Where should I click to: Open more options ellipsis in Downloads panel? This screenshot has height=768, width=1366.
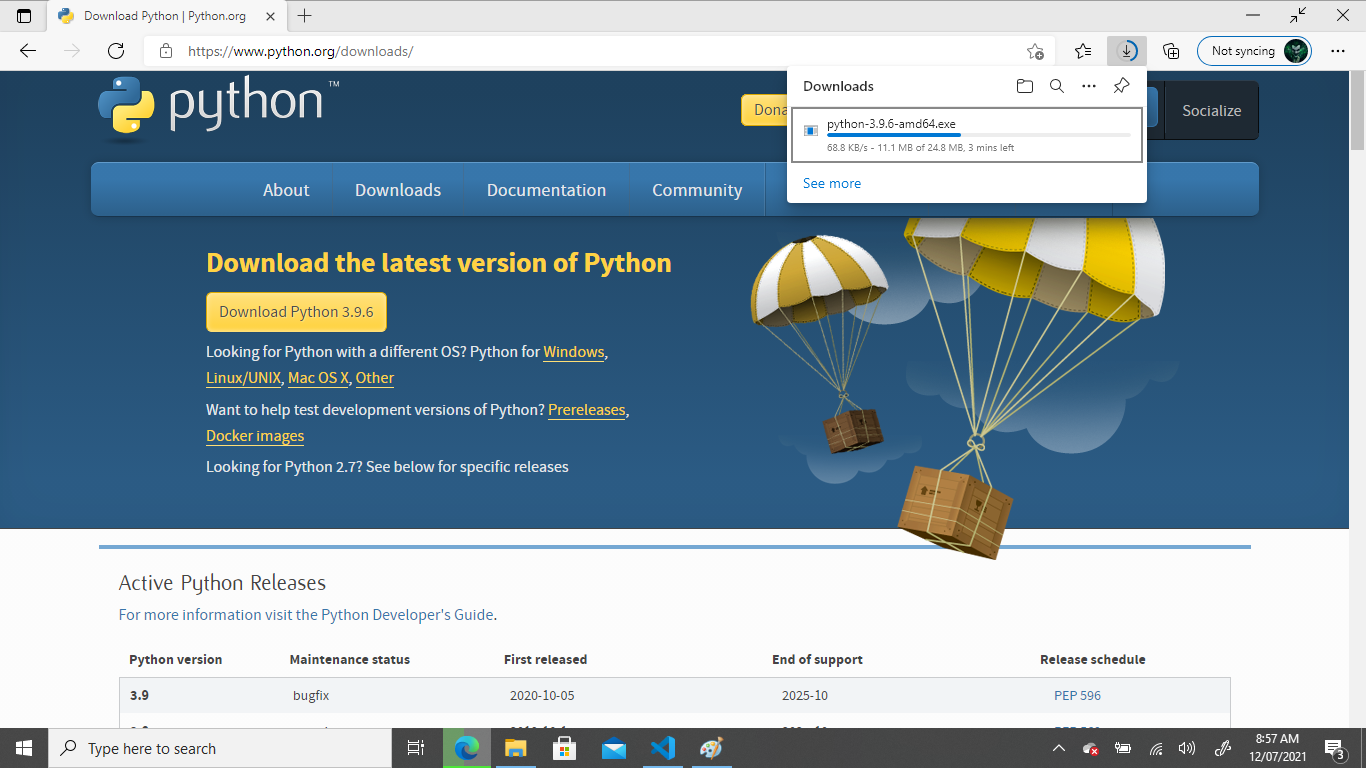pos(1089,86)
